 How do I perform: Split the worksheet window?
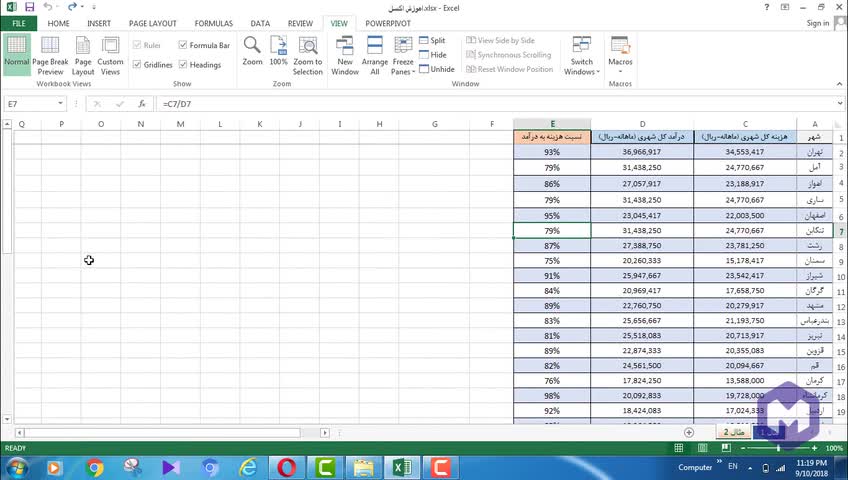pos(432,41)
